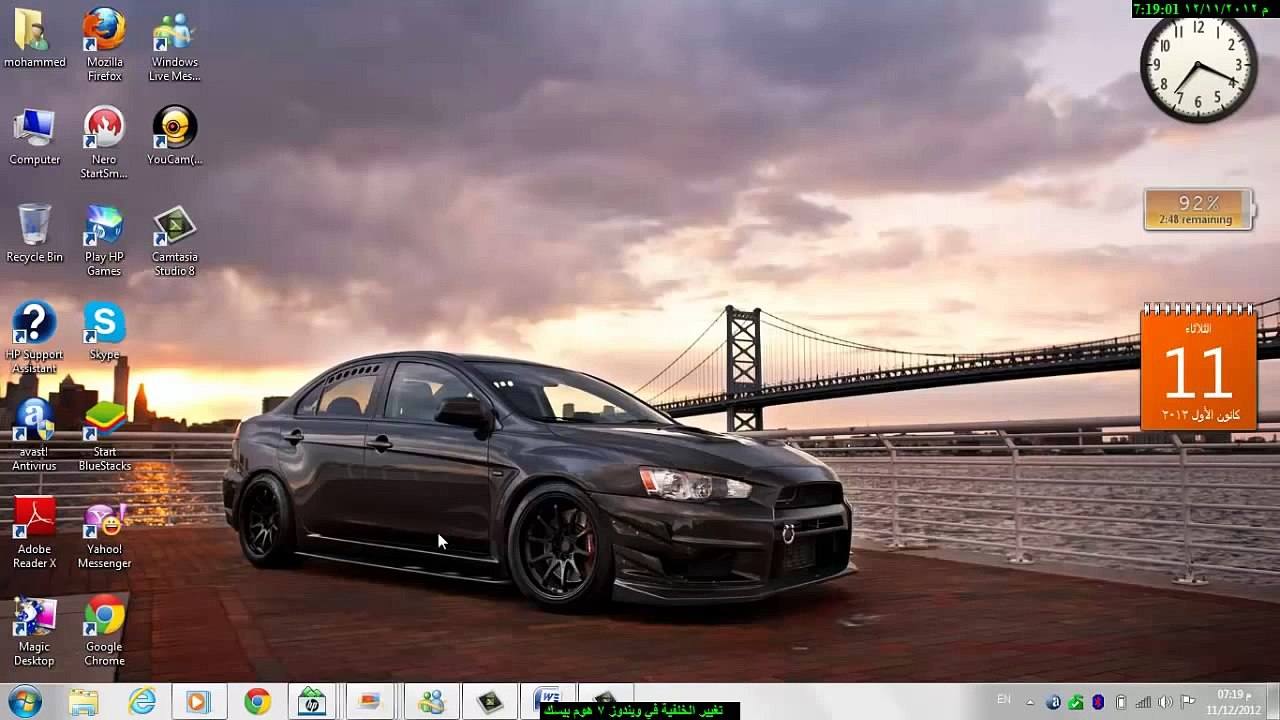
Task: Open the Recycle Bin
Action: pos(34,226)
